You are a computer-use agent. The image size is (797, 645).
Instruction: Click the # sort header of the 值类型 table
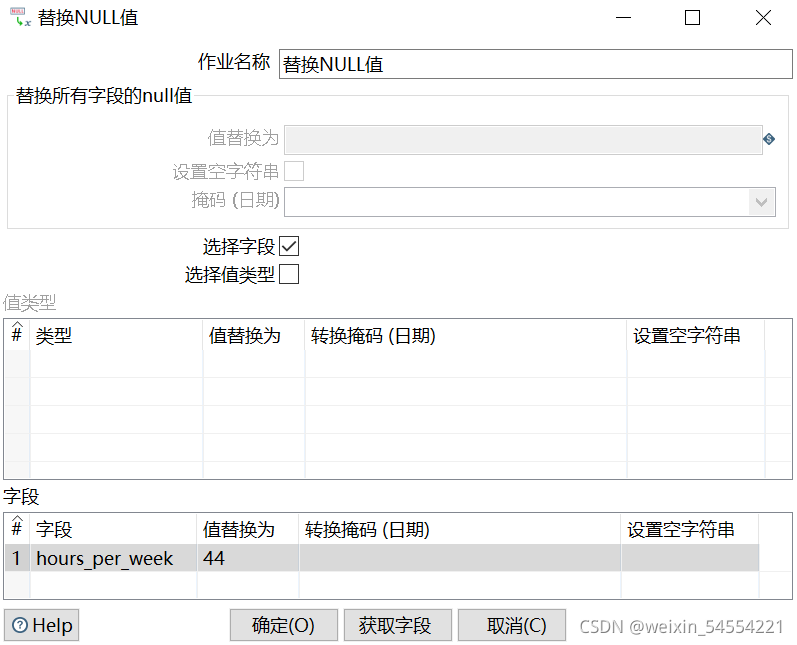[x=17, y=334]
